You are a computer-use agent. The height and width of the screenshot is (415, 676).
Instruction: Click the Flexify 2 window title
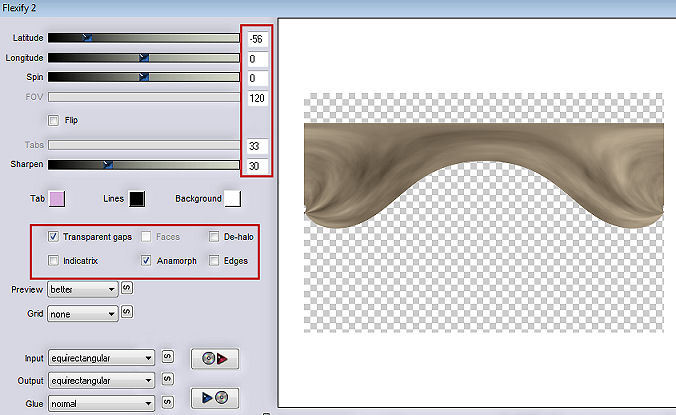coord(19,8)
